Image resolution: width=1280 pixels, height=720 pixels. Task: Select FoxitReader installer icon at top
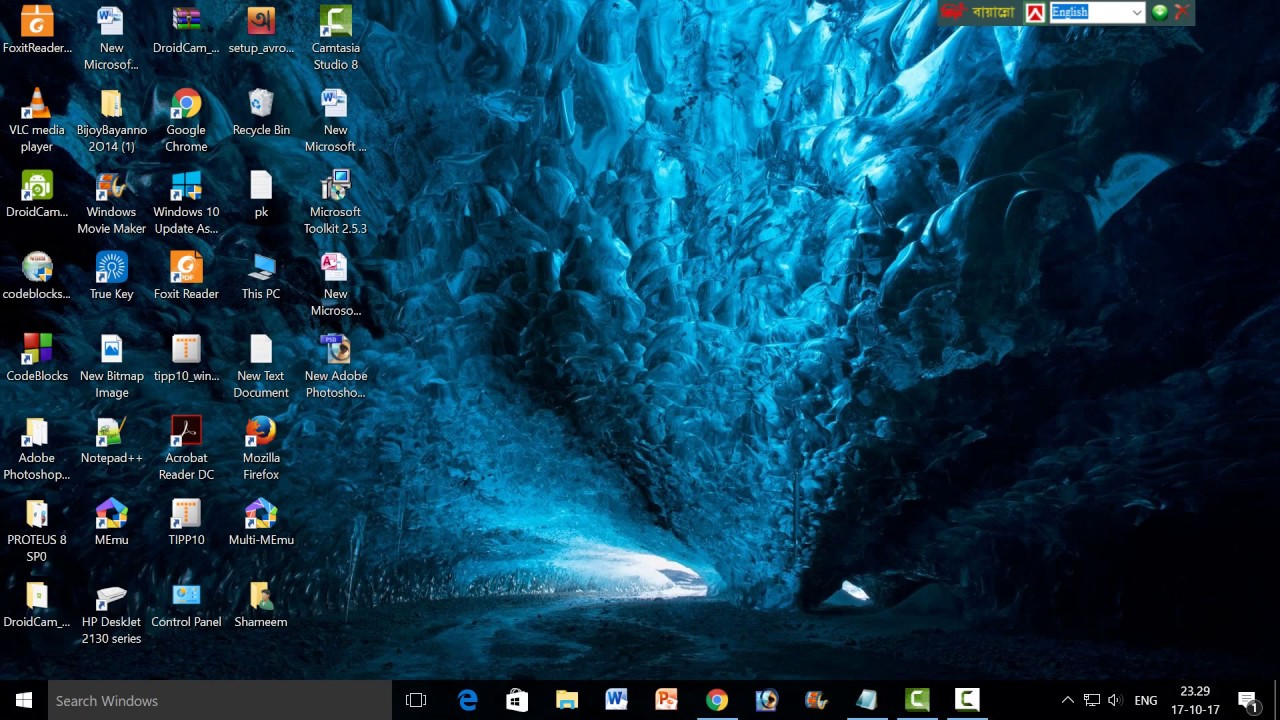pyautogui.click(x=37, y=30)
